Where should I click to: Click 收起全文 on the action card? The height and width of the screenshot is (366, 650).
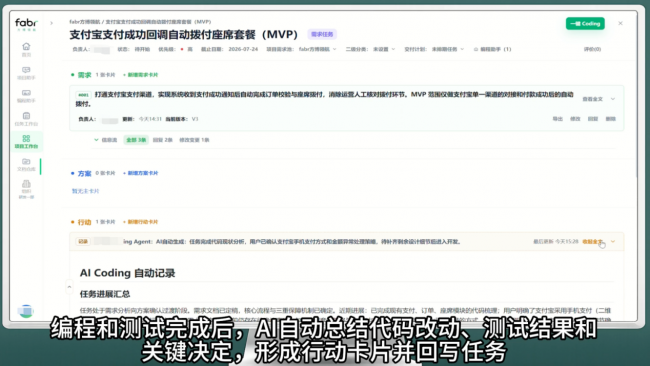point(592,241)
